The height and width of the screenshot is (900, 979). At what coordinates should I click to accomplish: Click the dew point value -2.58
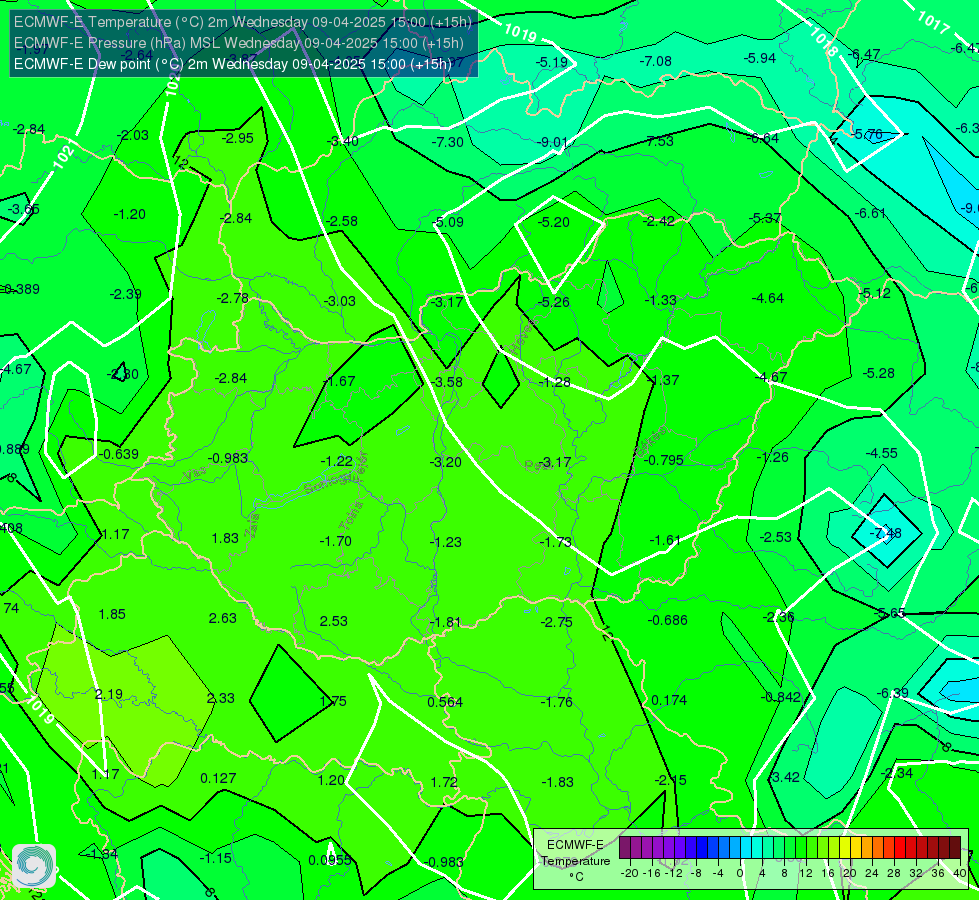point(342,221)
